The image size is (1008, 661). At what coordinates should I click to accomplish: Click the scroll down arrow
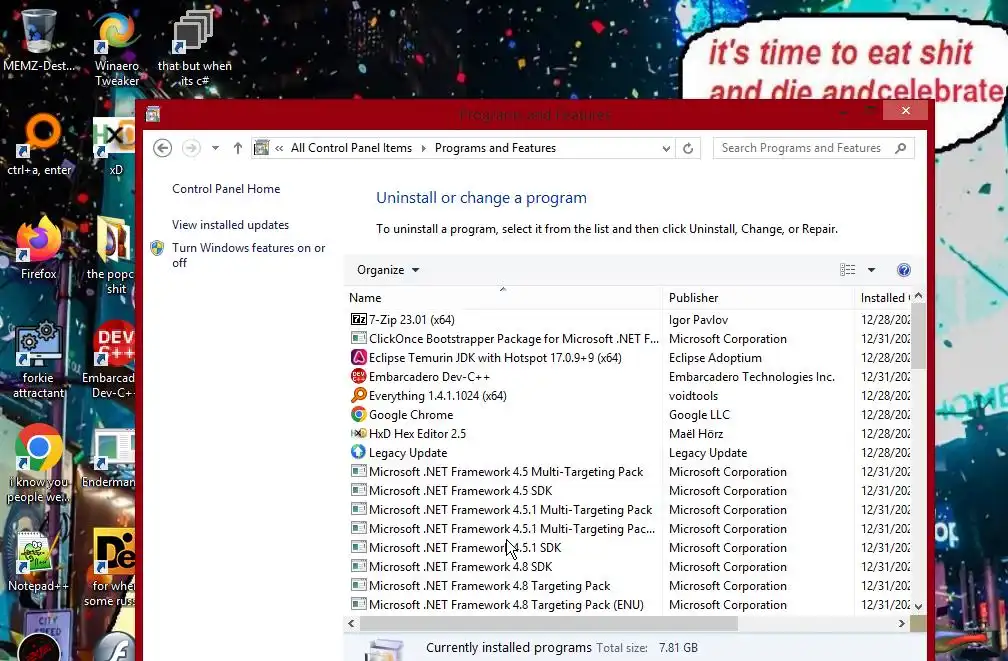click(918, 606)
